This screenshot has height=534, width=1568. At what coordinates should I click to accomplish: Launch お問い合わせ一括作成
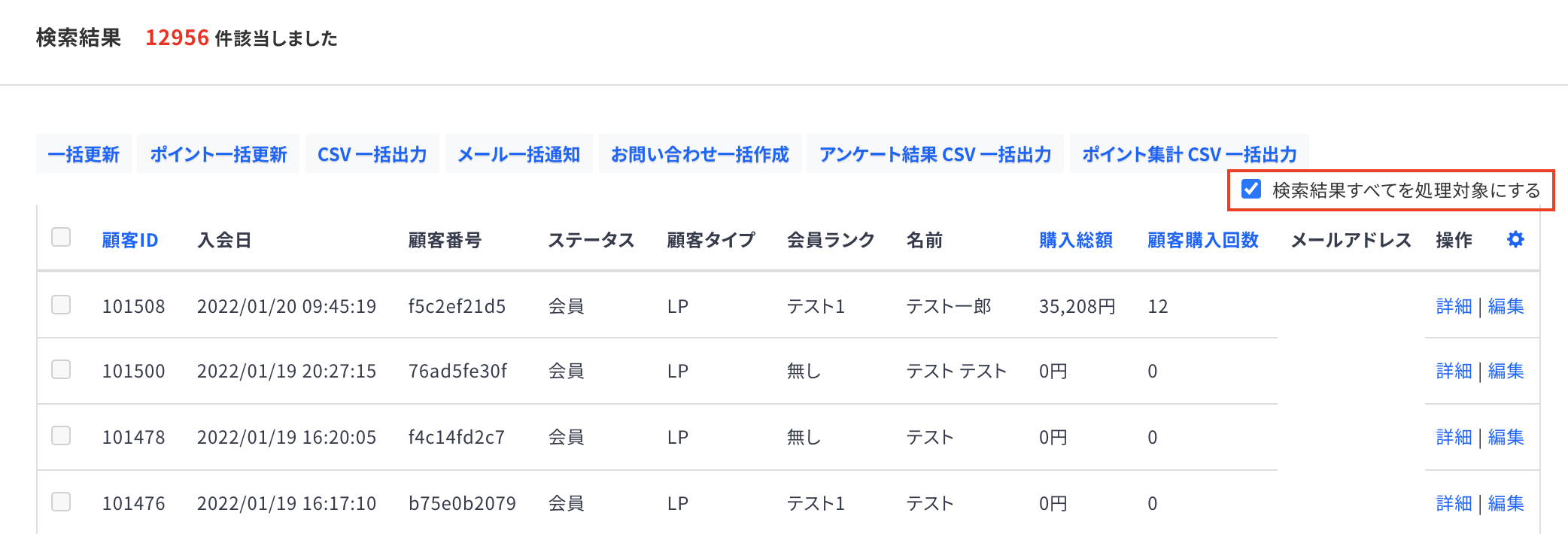(700, 154)
